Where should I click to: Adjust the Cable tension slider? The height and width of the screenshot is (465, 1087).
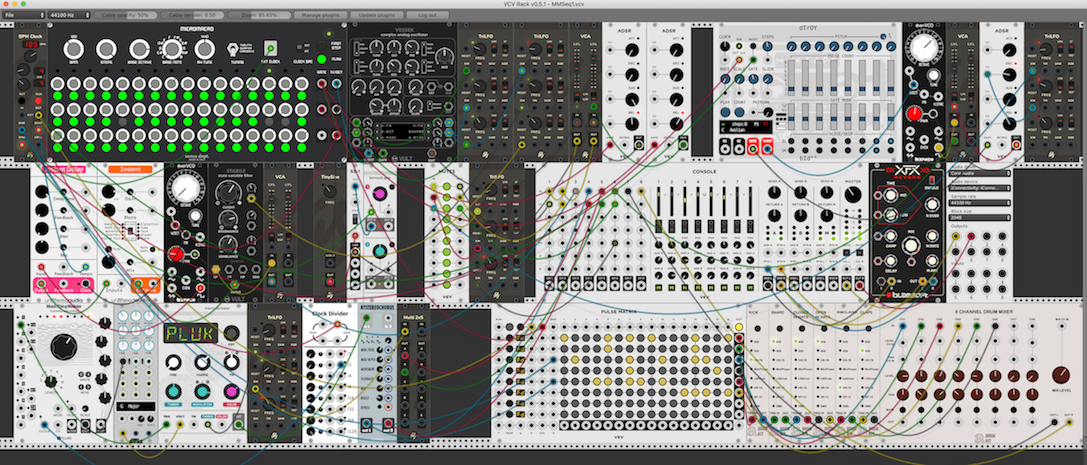click(x=190, y=15)
